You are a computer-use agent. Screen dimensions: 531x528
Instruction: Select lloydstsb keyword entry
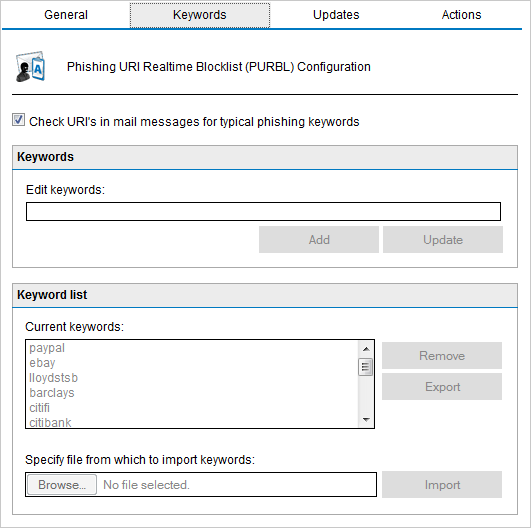click(x=54, y=378)
